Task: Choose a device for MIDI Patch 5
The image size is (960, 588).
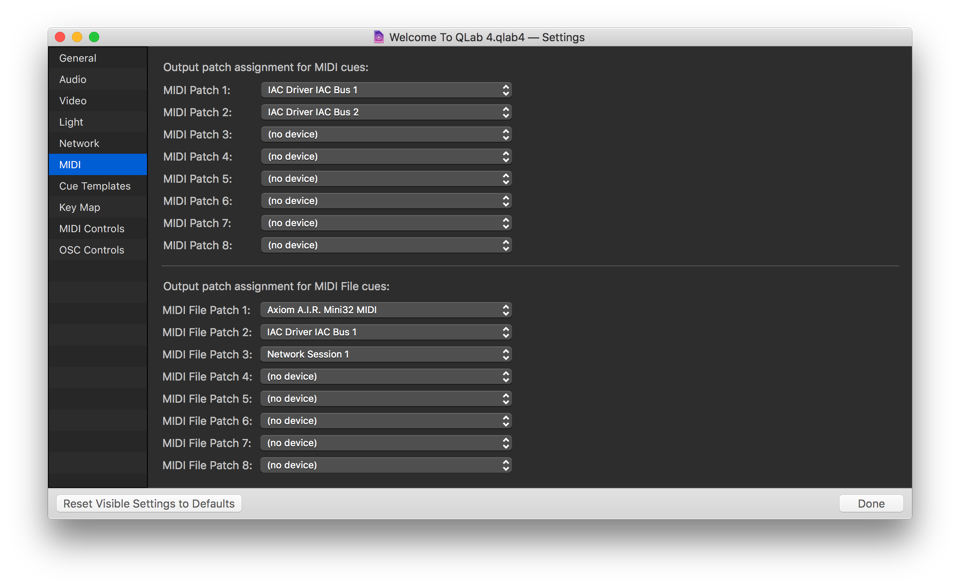Action: click(386, 179)
